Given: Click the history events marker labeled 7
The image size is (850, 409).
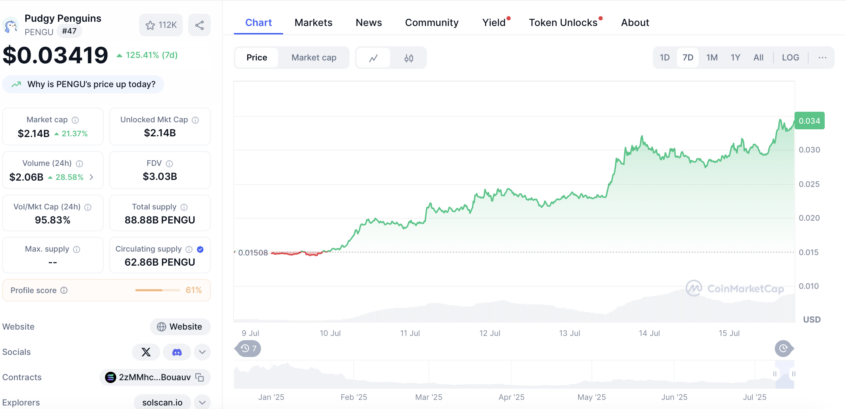Looking at the screenshot, I should click(x=248, y=348).
